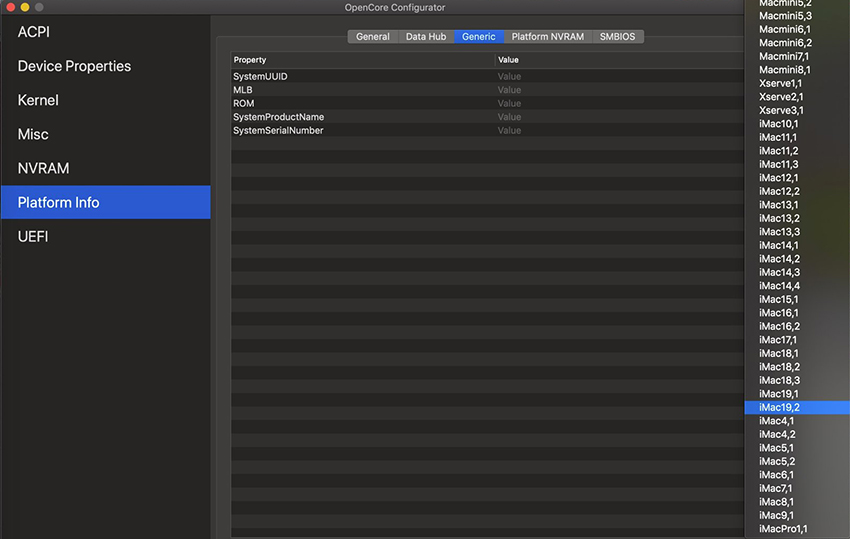
Task: Switch to the SMBIOS tab
Action: click(x=617, y=36)
